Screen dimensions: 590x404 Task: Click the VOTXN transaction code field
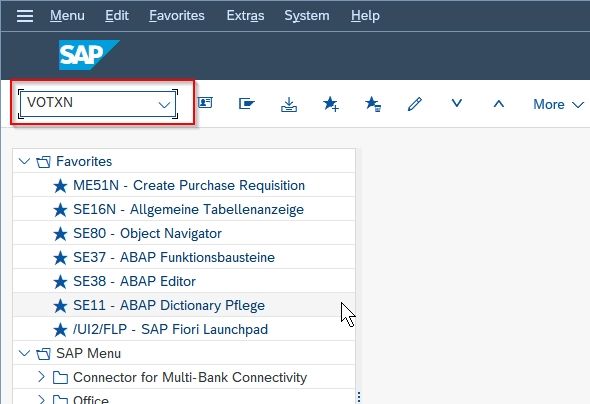pyautogui.click(x=98, y=103)
